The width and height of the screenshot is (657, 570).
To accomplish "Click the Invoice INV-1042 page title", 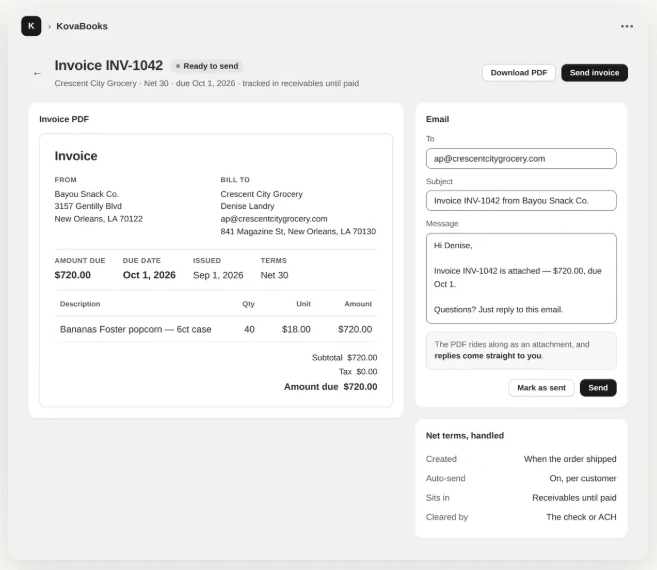I will pos(109,65).
